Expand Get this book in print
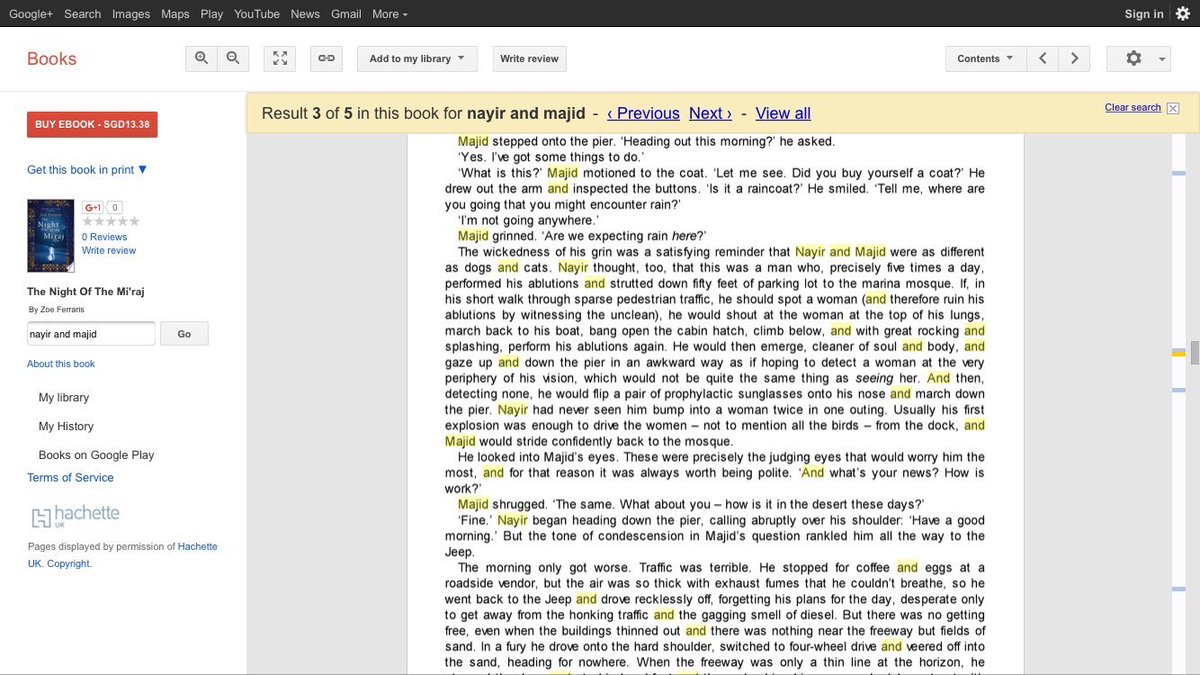The width and height of the screenshot is (1200, 675). 87,170
